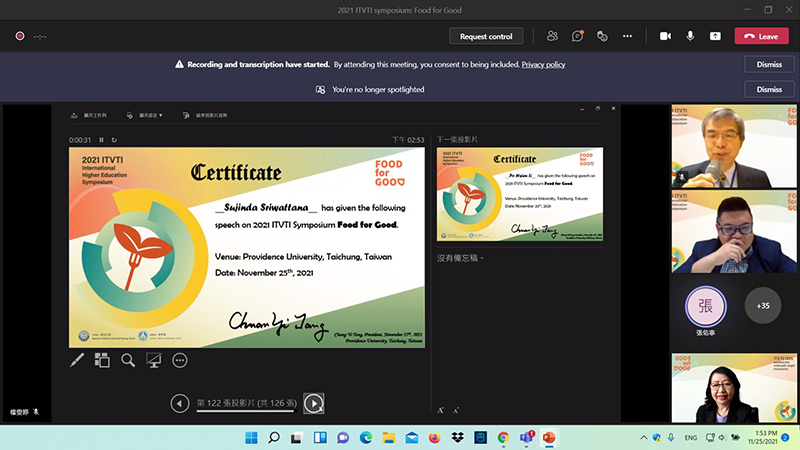The width and height of the screenshot is (800, 450).
Task: Open Dropbox from the taskbar
Action: click(457, 437)
